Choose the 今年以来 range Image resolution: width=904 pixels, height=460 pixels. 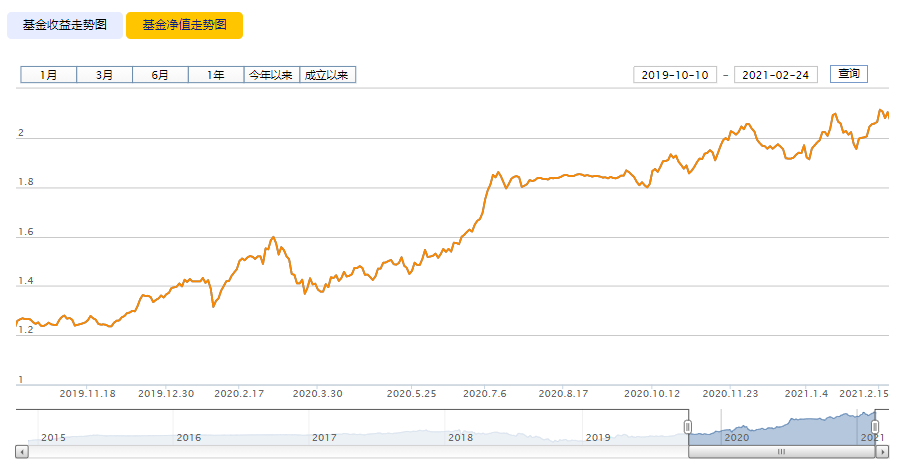pyautogui.click(x=272, y=75)
